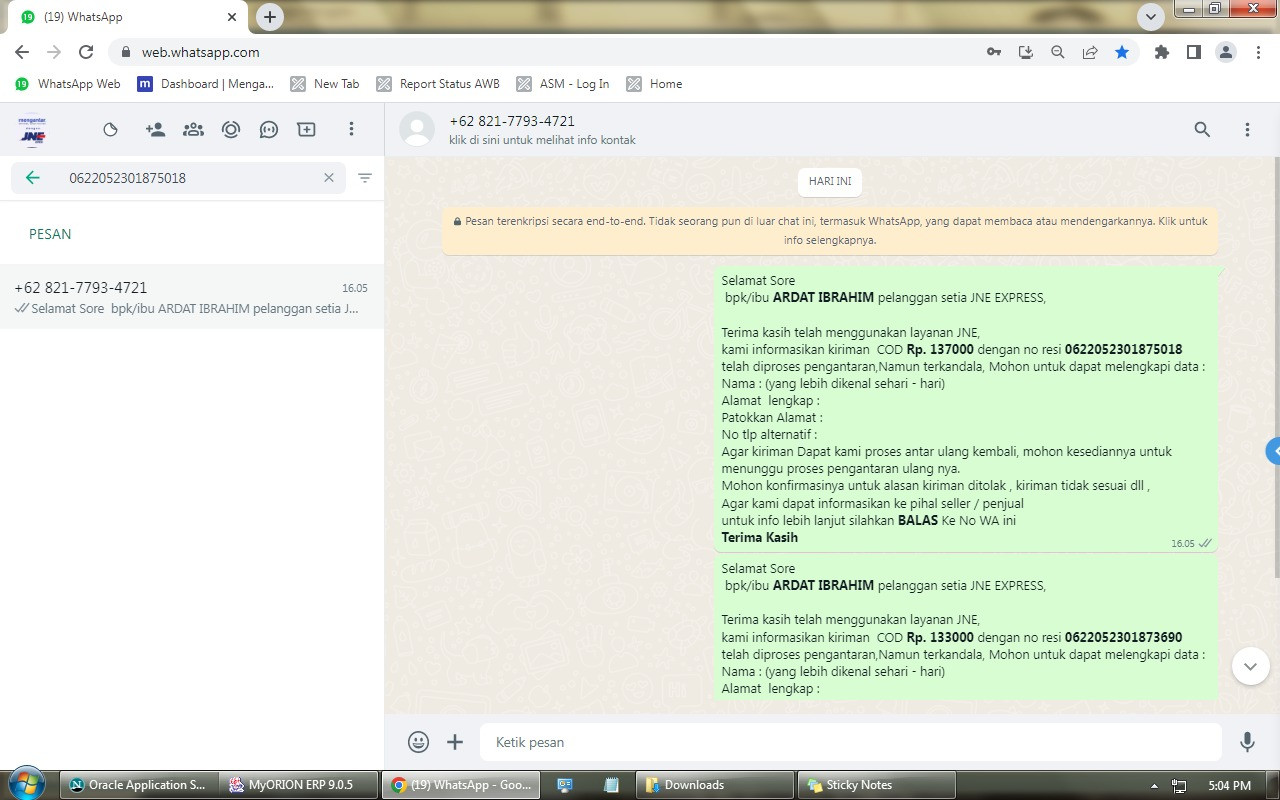
Task: Toggle the bookmark star
Action: [1122, 52]
